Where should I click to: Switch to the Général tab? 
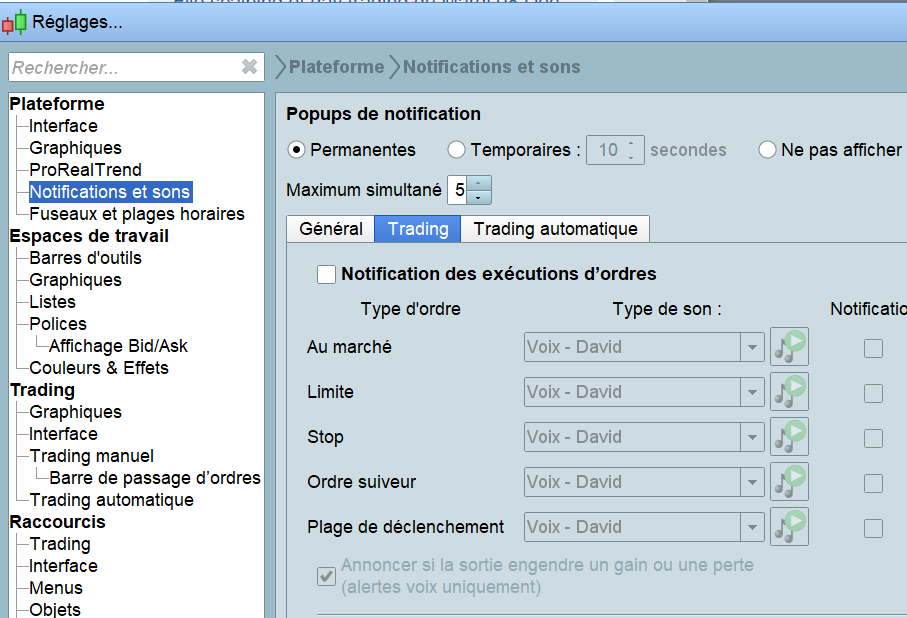point(331,229)
